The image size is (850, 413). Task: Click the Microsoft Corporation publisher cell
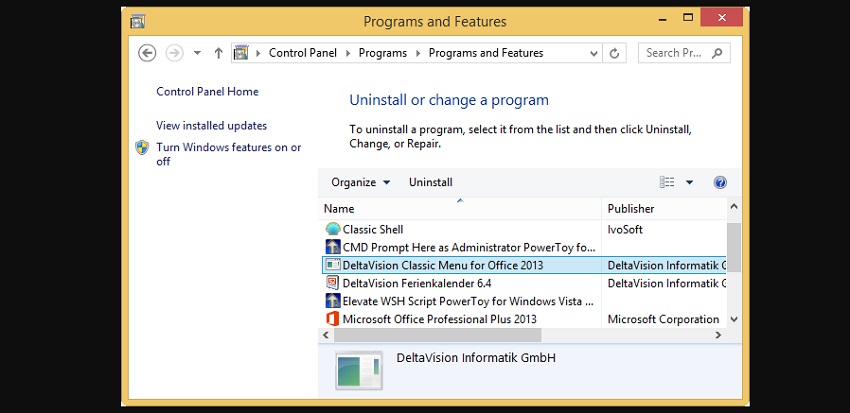click(x=664, y=319)
